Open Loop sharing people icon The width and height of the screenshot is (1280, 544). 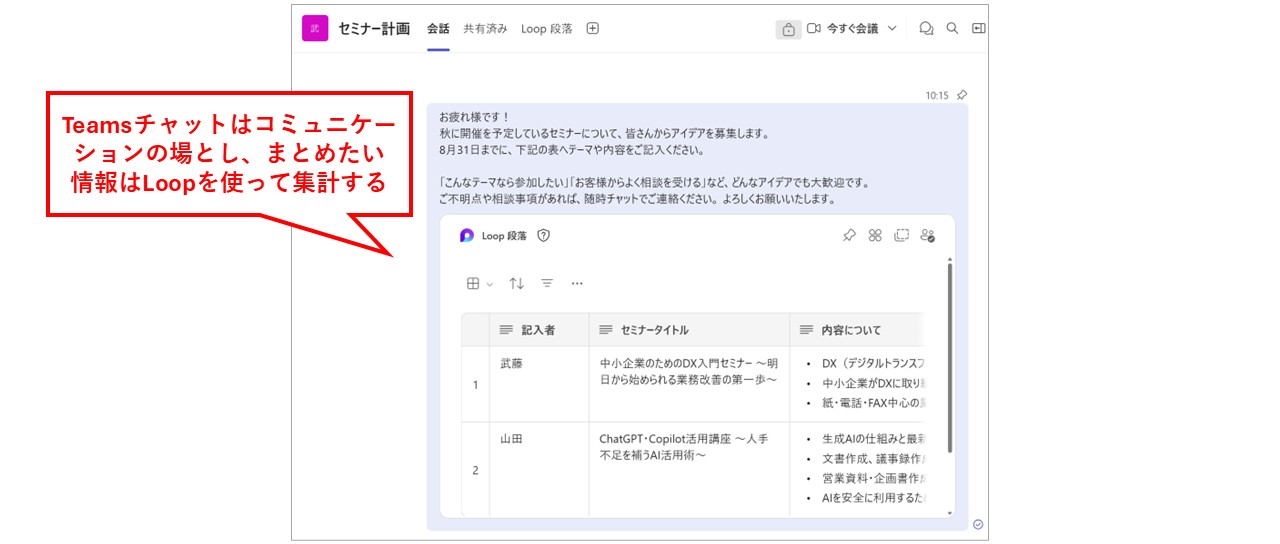927,236
